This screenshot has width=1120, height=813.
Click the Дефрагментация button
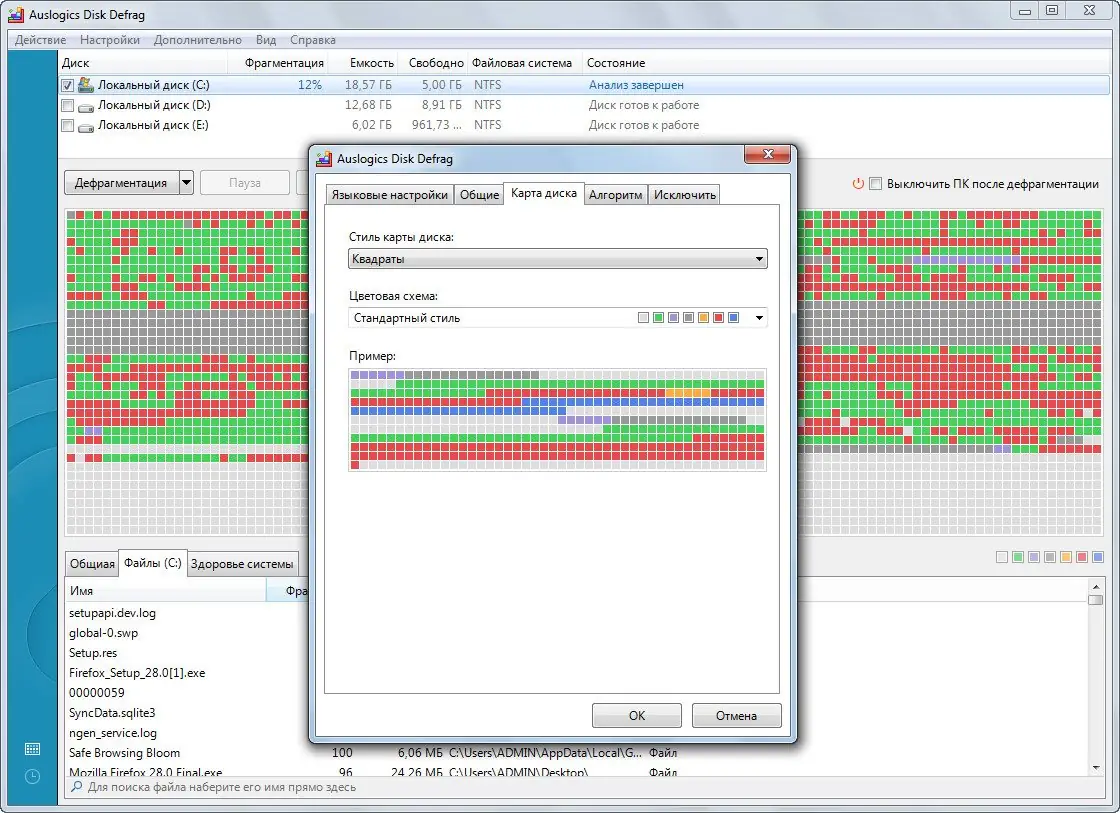(121, 183)
